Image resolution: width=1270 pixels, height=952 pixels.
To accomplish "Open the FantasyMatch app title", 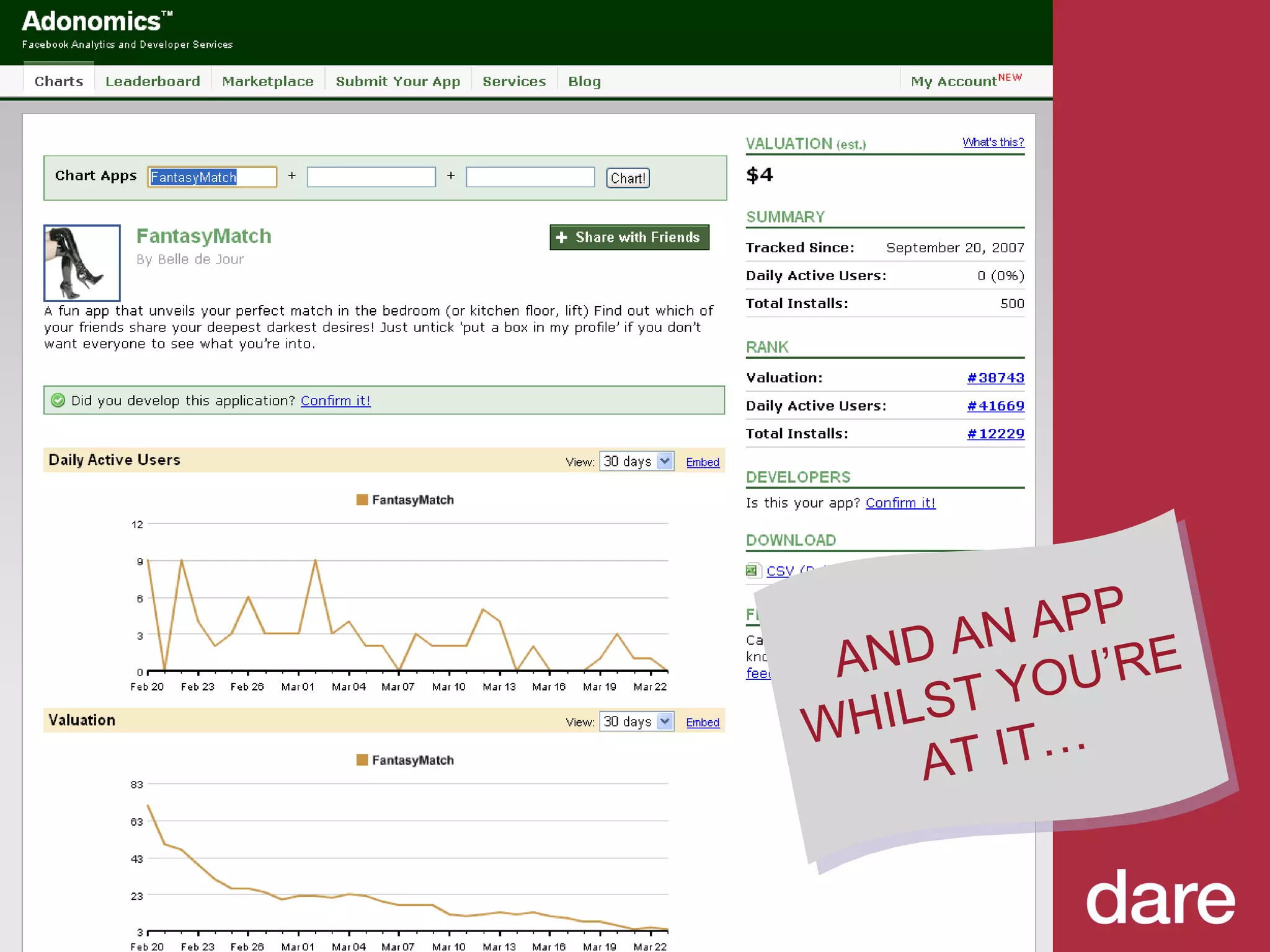I will (x=204, y=236).
